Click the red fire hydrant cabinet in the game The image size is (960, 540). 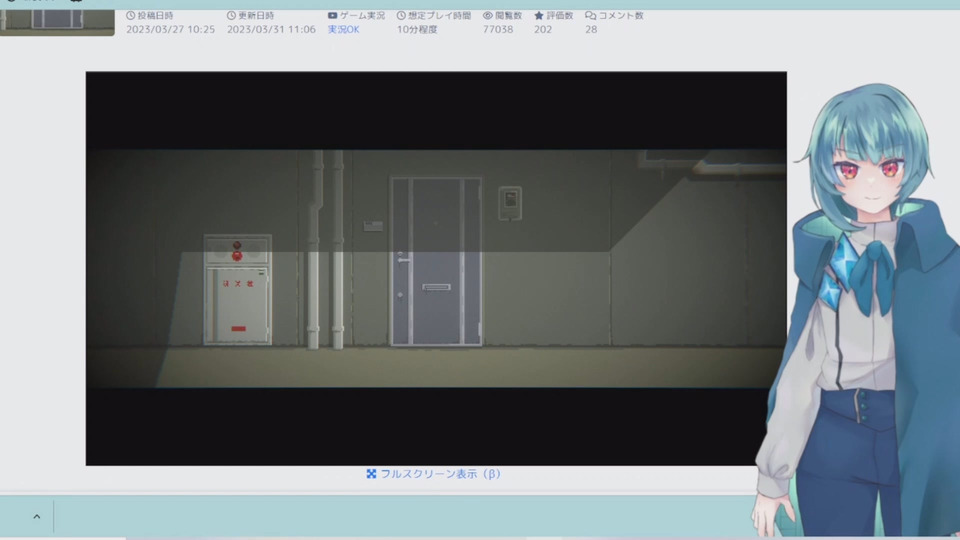coord(238,290)
